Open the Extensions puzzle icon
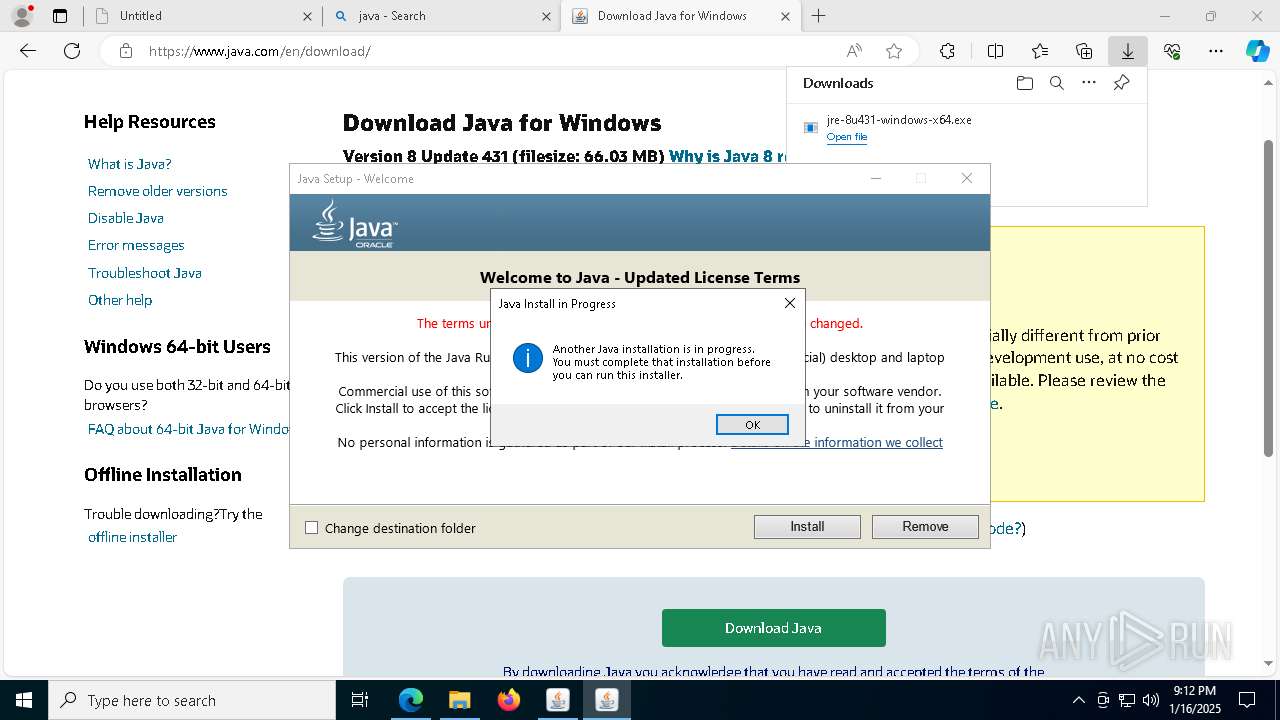This screenshot has height=720, width=1280. click(x=947, y=51)
